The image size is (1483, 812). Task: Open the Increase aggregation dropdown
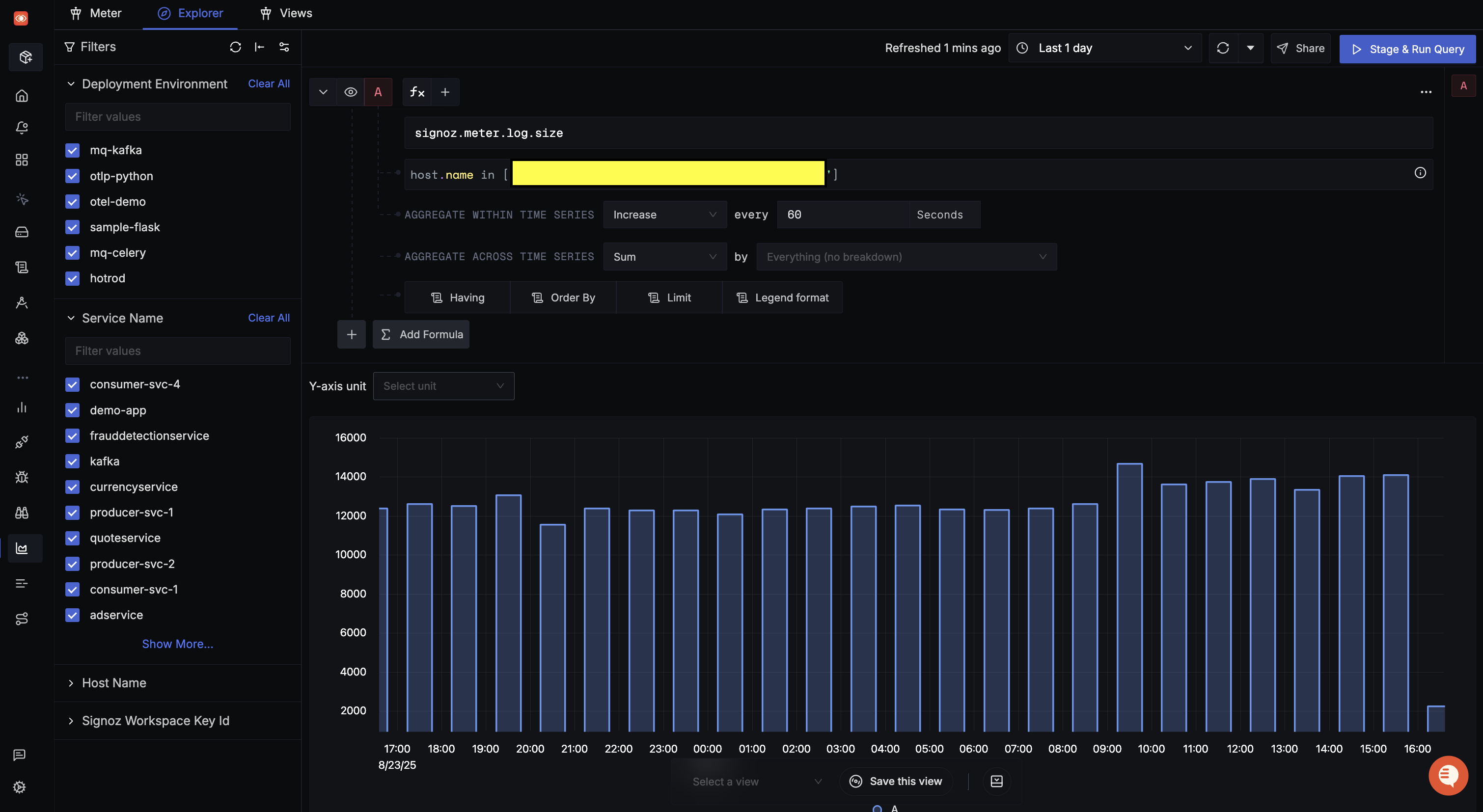tap(664, 215)
